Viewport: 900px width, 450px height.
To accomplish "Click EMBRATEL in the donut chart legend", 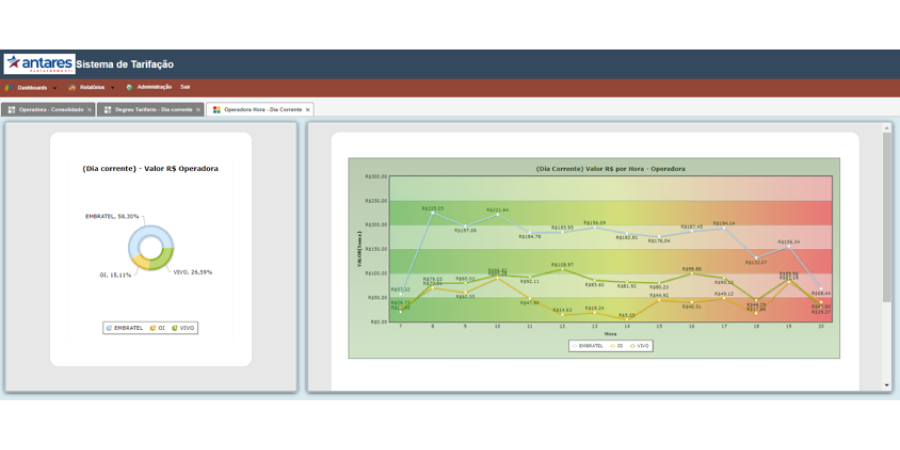I will click(x=127, y=327).
